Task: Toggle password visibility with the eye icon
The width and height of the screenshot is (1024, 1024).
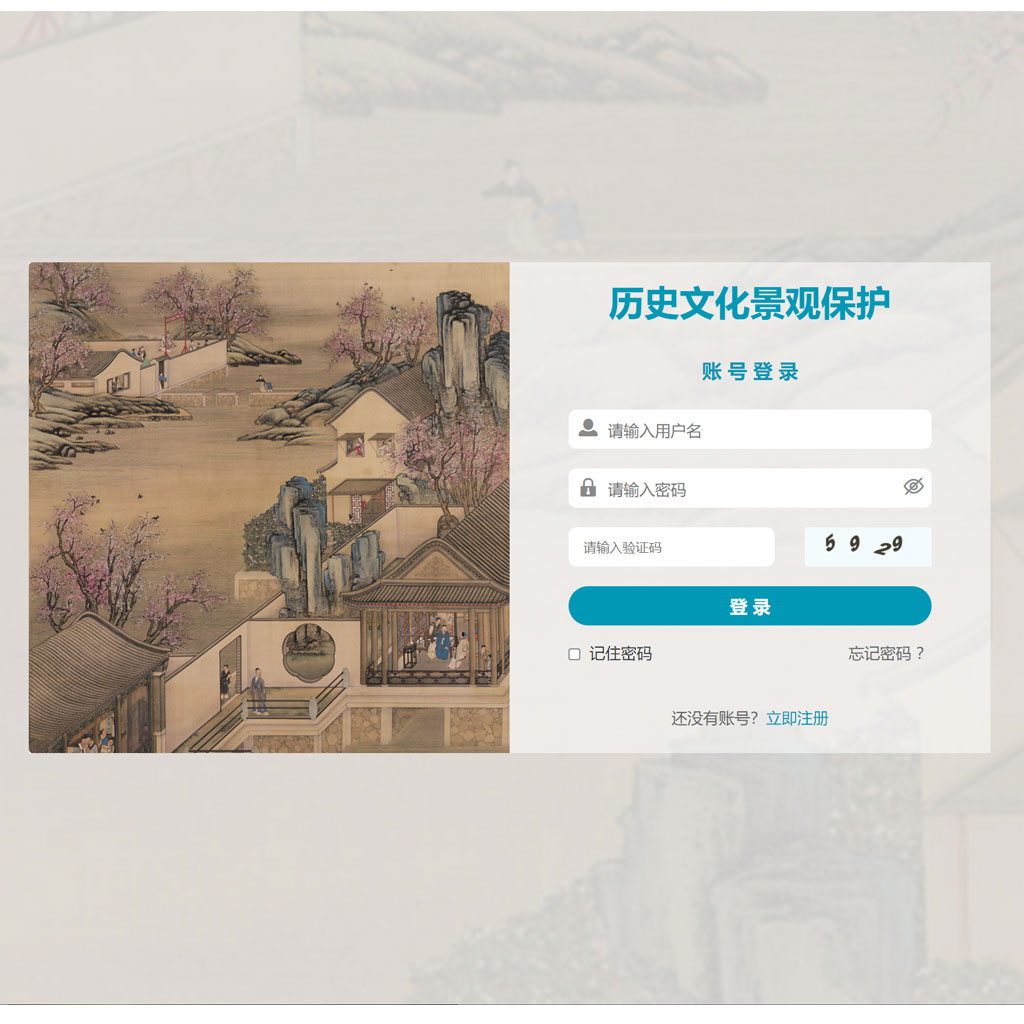Action: pyautogui.click(x=913, y=487)
